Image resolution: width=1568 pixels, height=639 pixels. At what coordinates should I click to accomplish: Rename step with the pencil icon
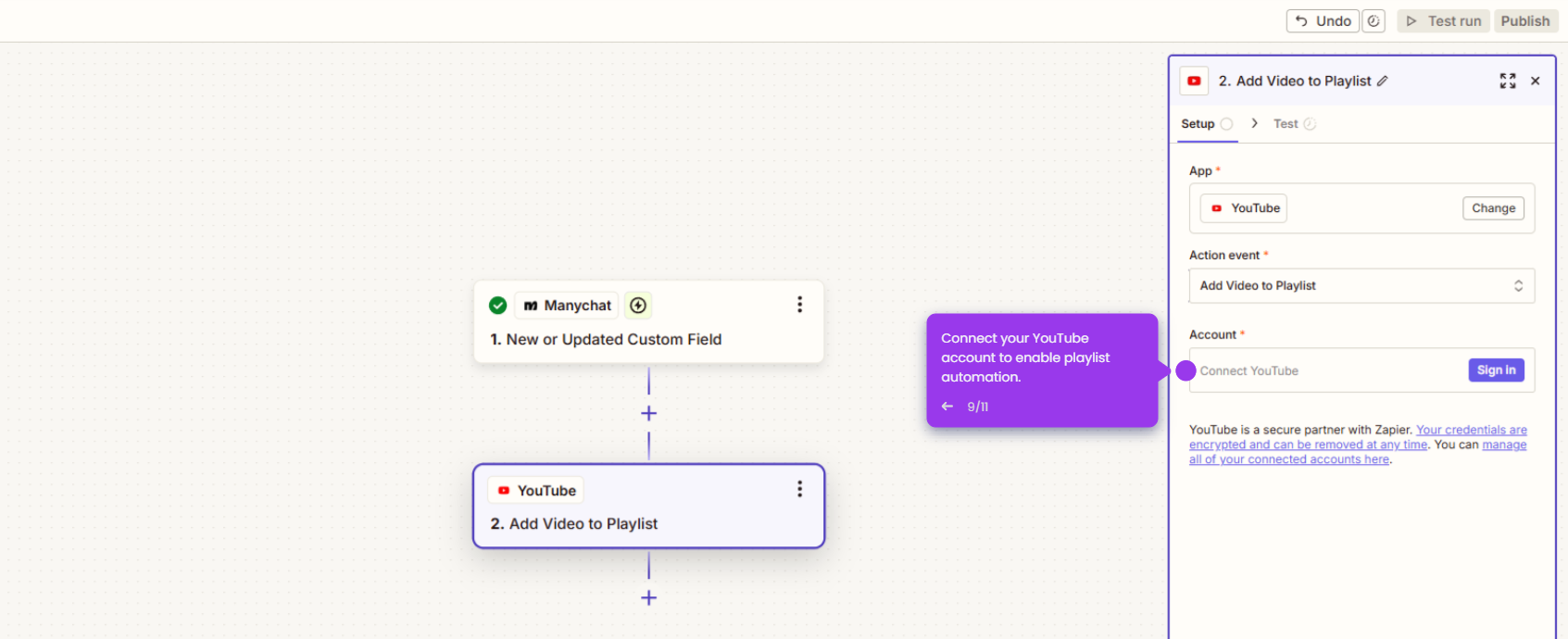click(1383, 81)
